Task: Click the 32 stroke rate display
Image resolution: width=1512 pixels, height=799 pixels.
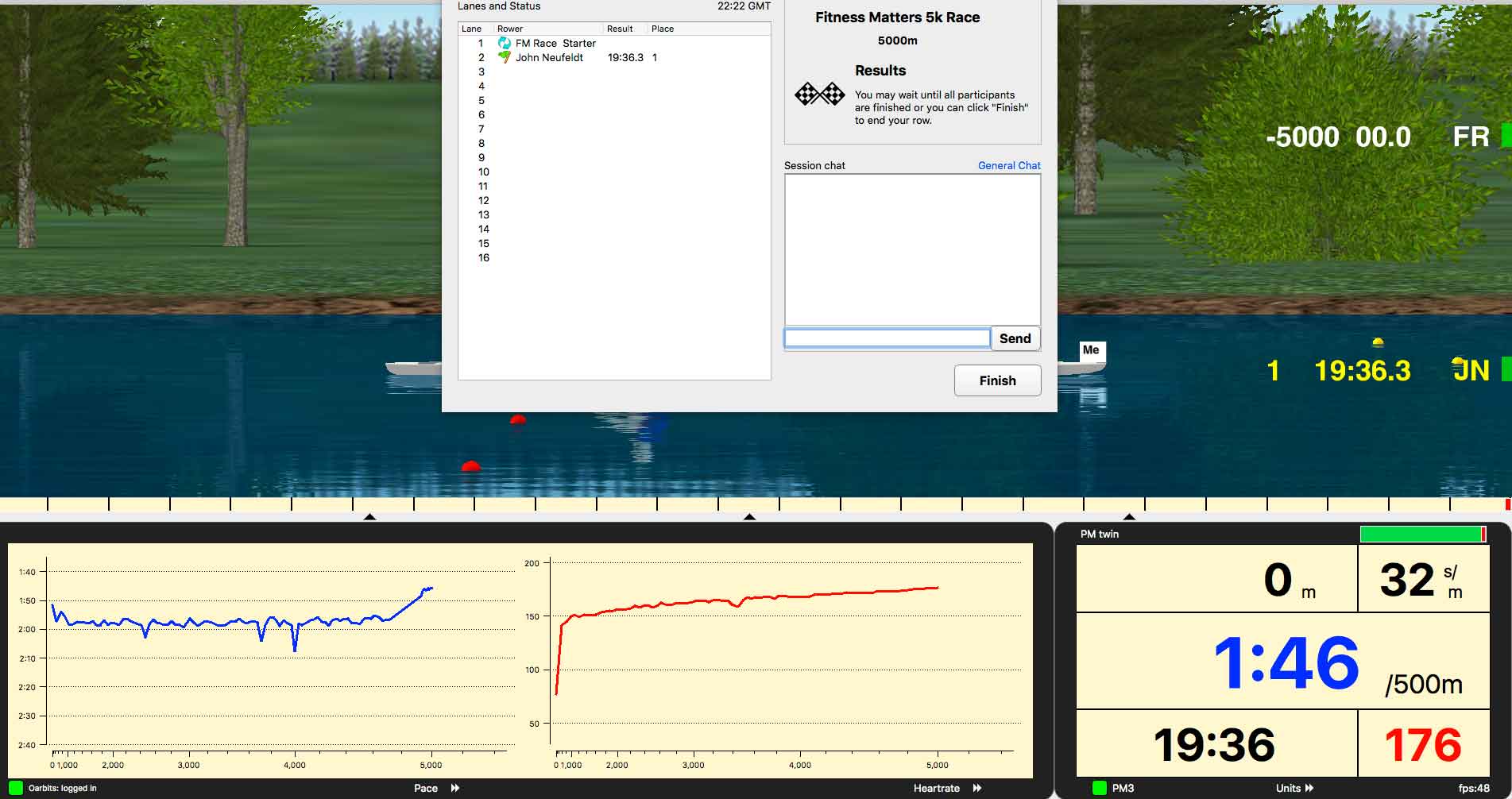Action: pos(1406,580)
